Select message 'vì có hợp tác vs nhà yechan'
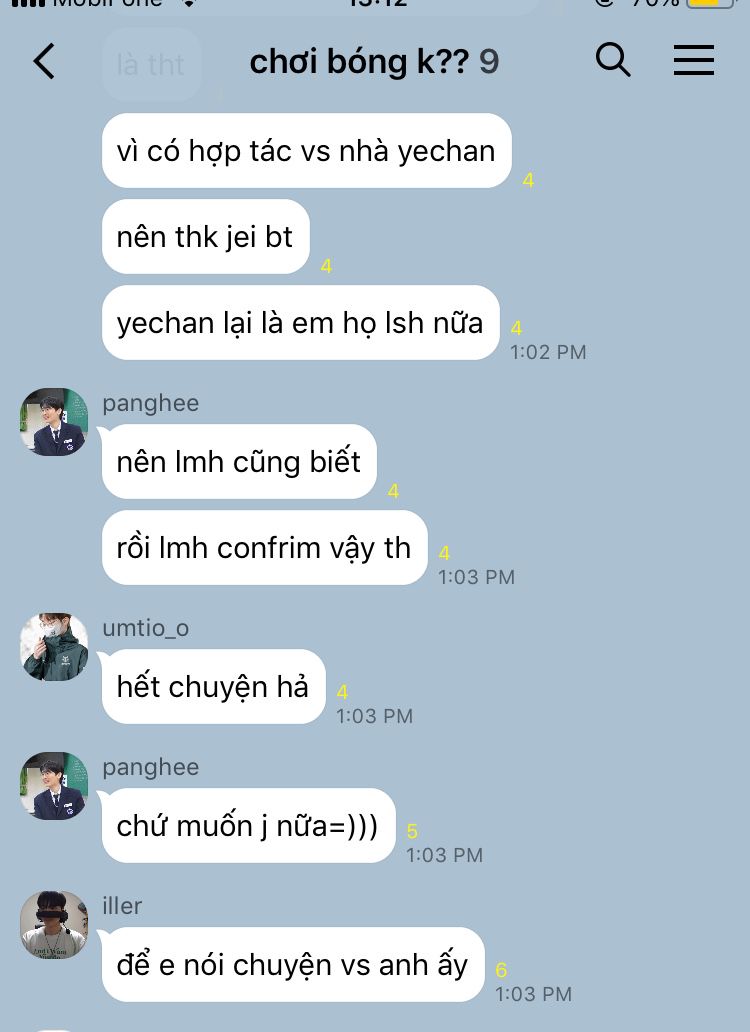 pos(307,151)
